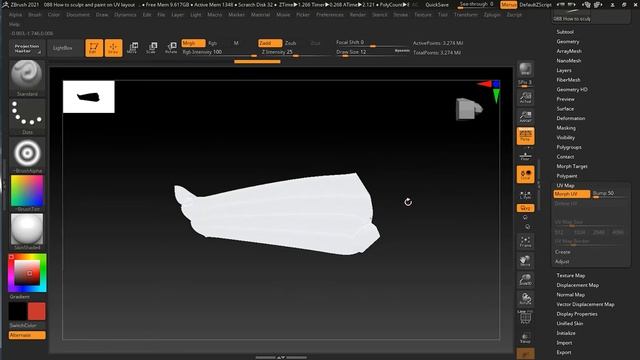Switch to Zsub sculpt mode
The height and width of the screenshot is (360, 640).
click(290, 43)
